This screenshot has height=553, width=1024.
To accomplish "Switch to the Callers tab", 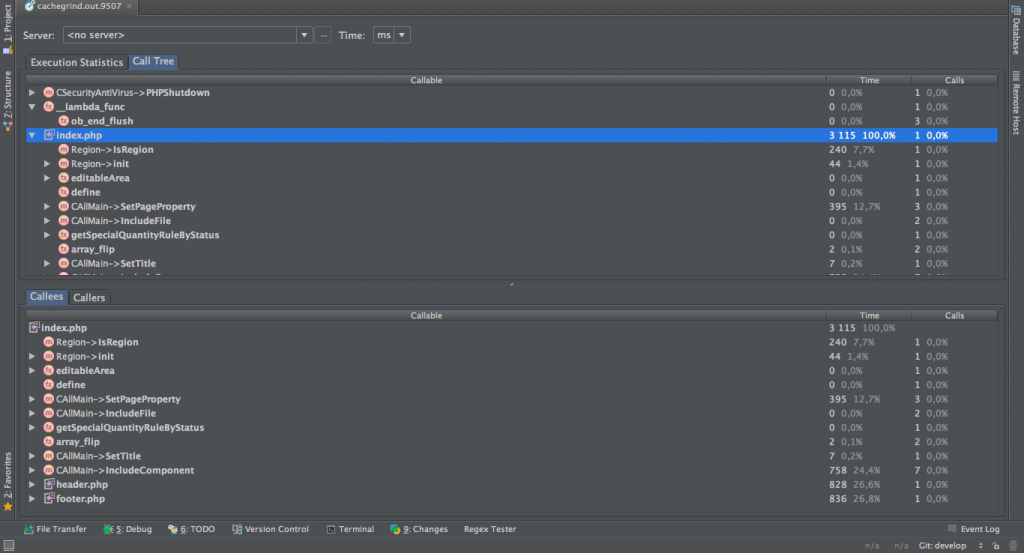I will point(89,297).
